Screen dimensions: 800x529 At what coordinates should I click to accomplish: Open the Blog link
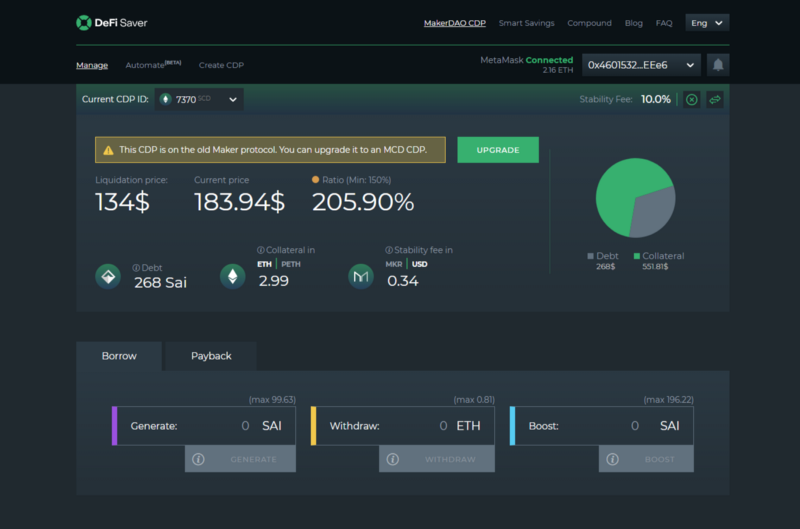pos(634,23)
